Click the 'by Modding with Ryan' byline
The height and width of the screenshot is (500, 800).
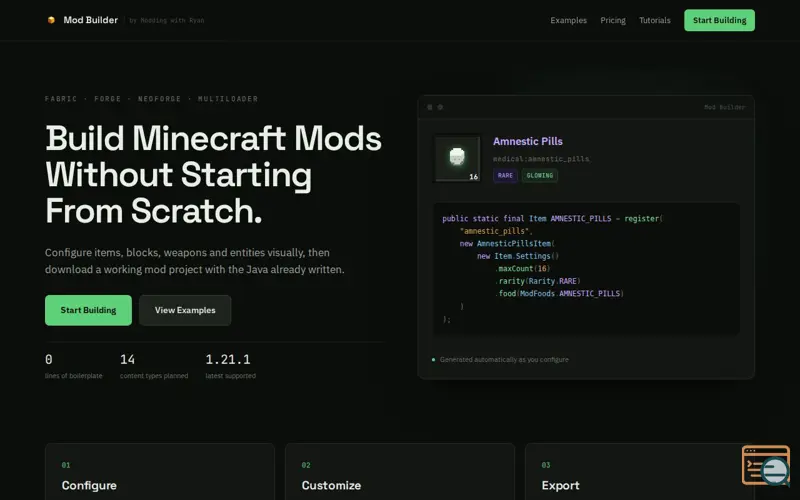point(167,20)
